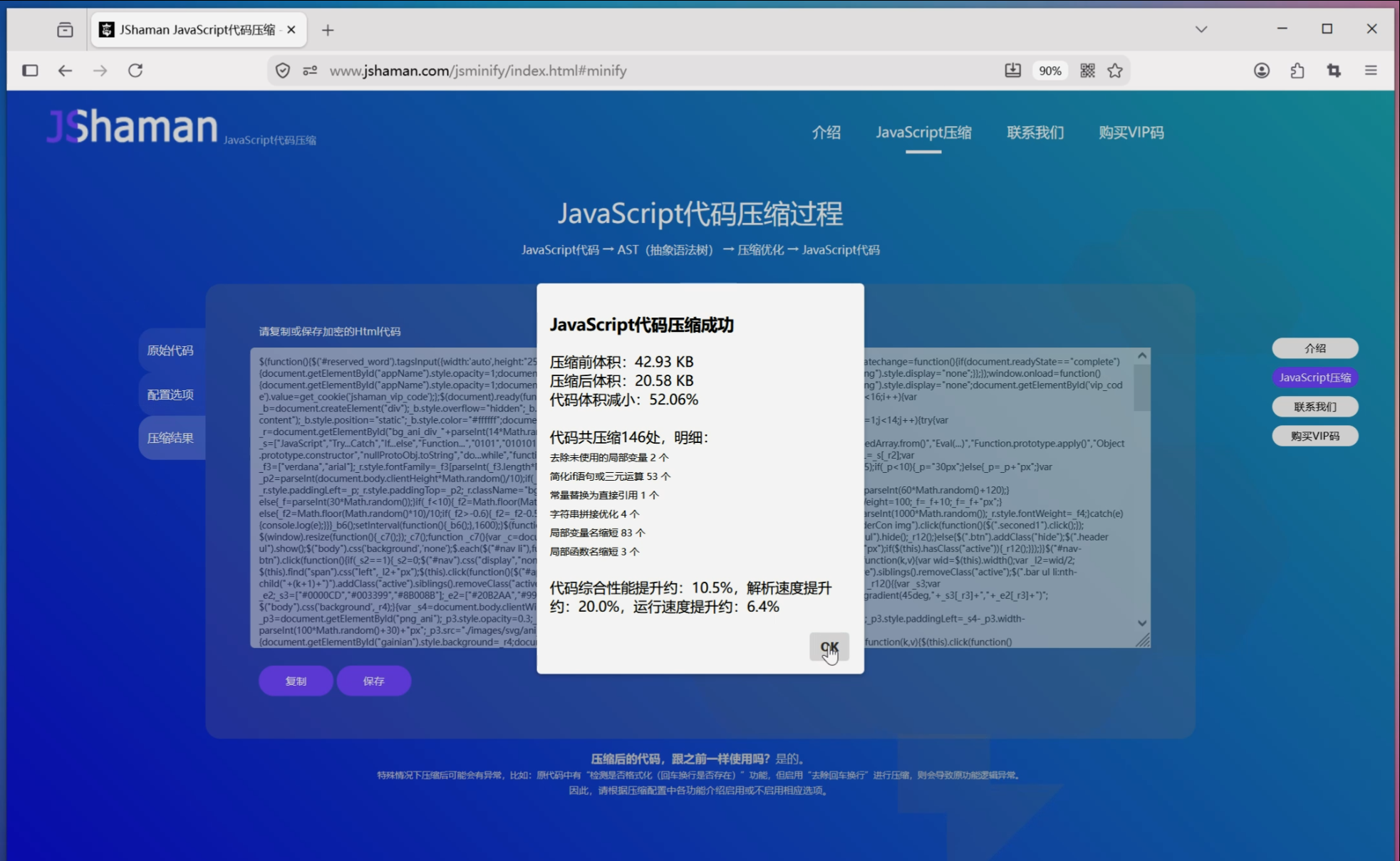Click the install/download icon in the address bar
This screenshot has height=861, width=1400.
click(x=1012, y=71)
